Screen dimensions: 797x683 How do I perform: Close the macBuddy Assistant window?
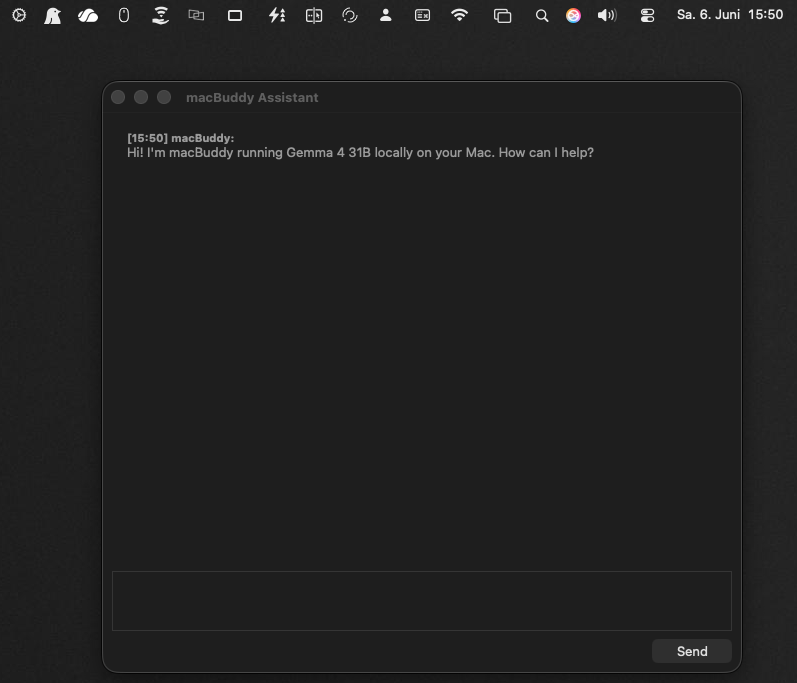[118, 97]
